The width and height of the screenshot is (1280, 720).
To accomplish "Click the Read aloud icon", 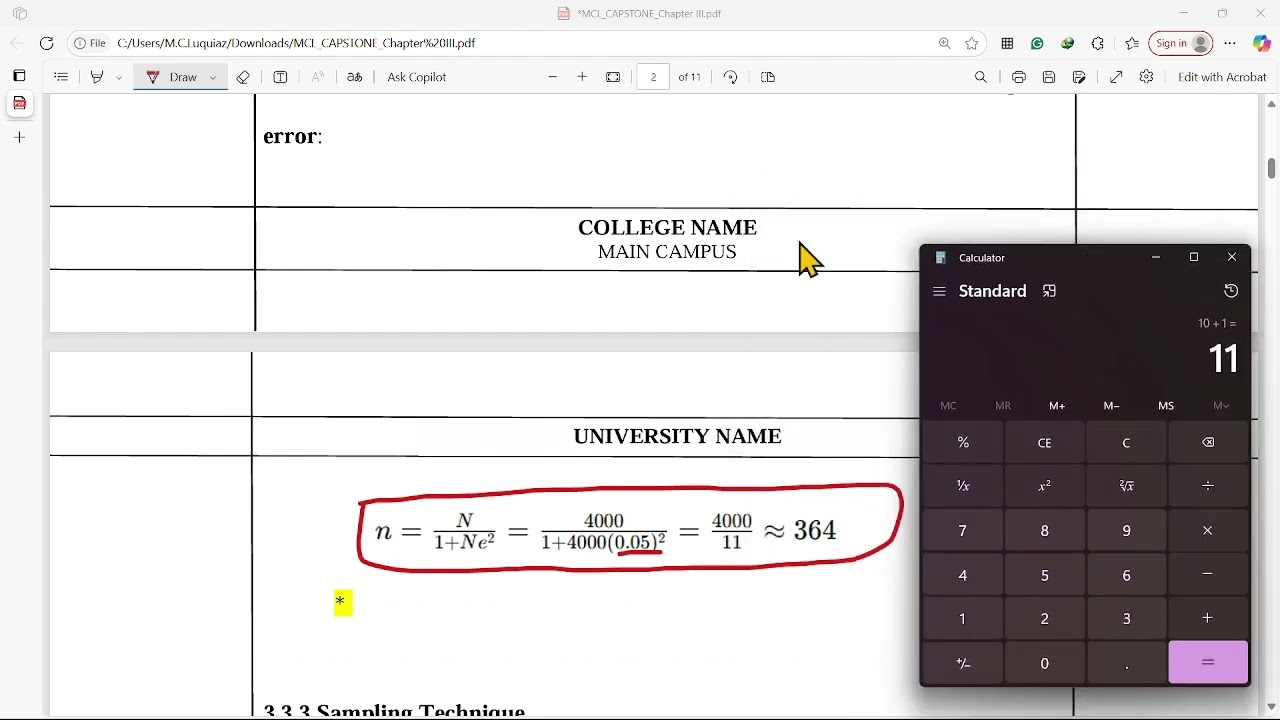I will pyautogui.click(x=318, y=77).
